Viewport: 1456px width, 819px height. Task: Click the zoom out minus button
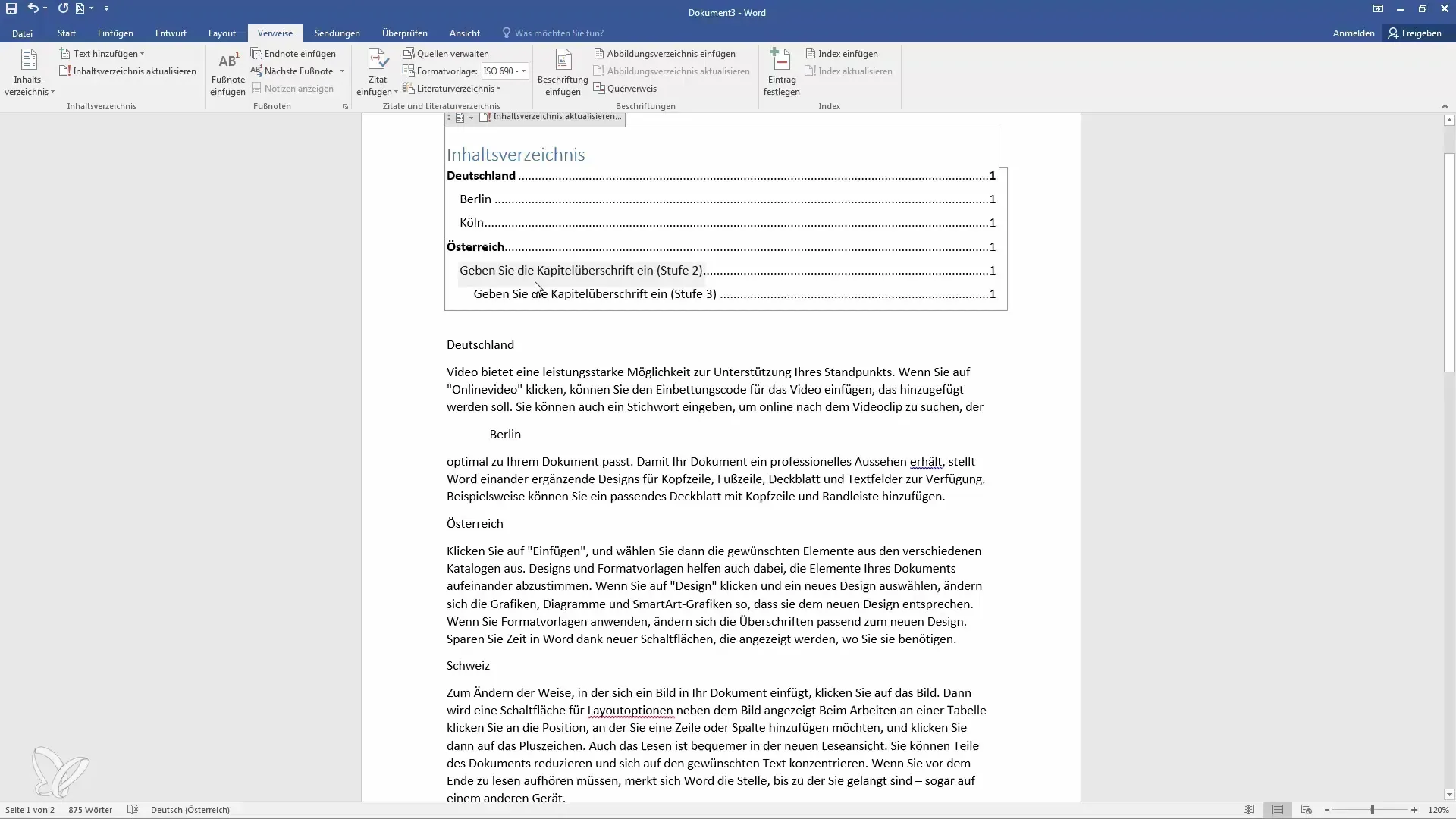tap(1327, 810)
